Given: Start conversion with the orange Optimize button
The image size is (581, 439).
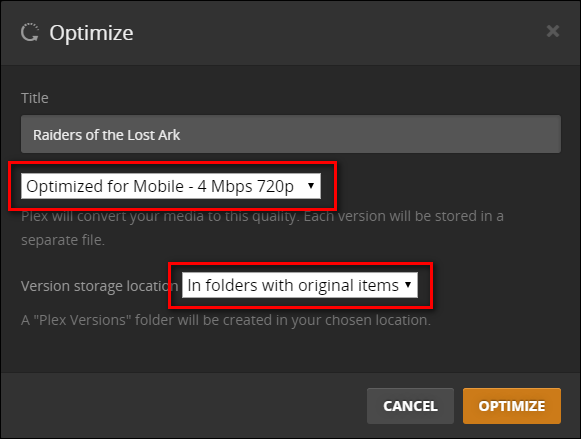Looking at the screenshot, I should (512, 406).
